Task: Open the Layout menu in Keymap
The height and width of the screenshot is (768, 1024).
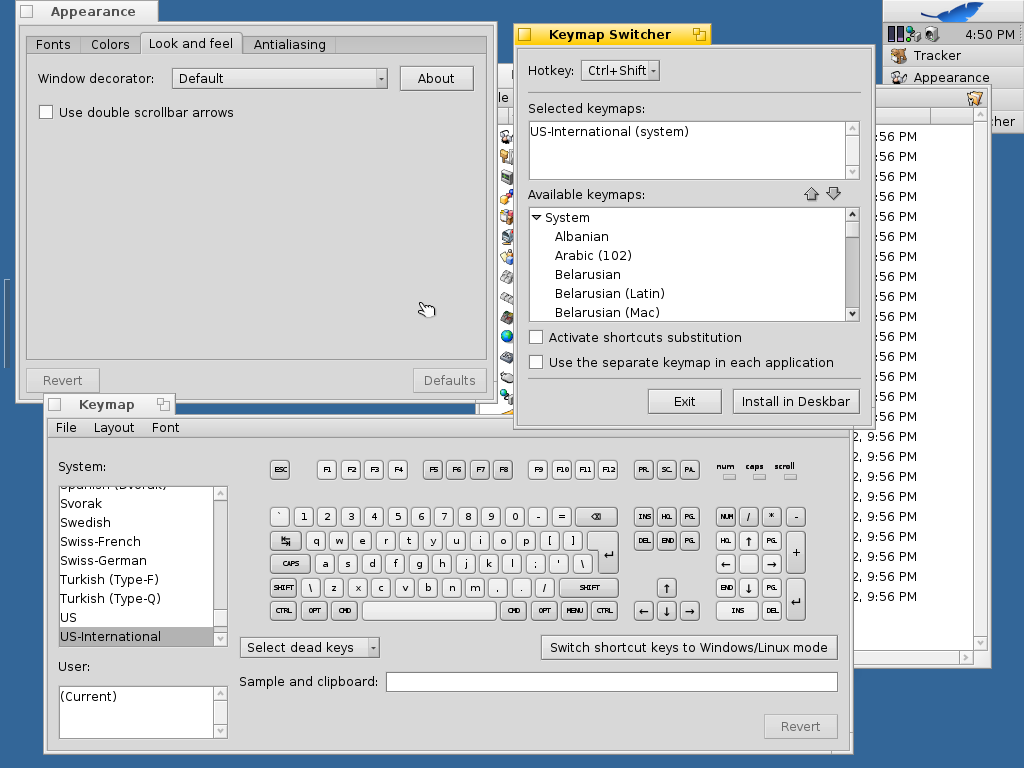Action: [x=114, y=427]
